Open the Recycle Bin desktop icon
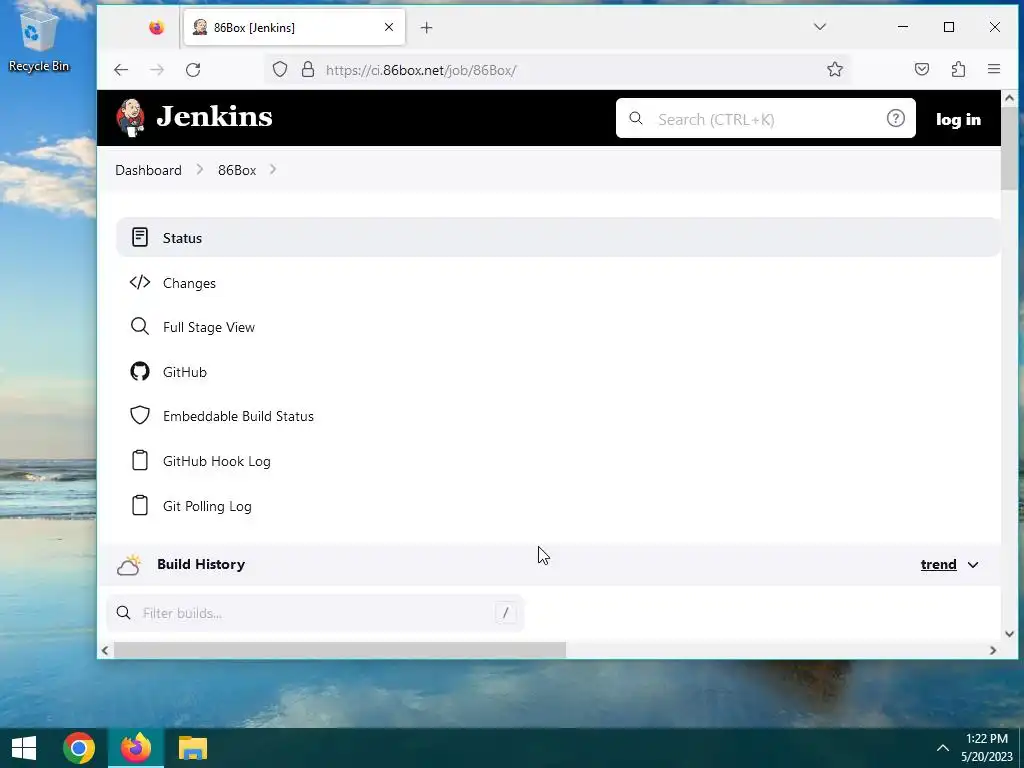1024x768 pixels. (x=38, y=40)
